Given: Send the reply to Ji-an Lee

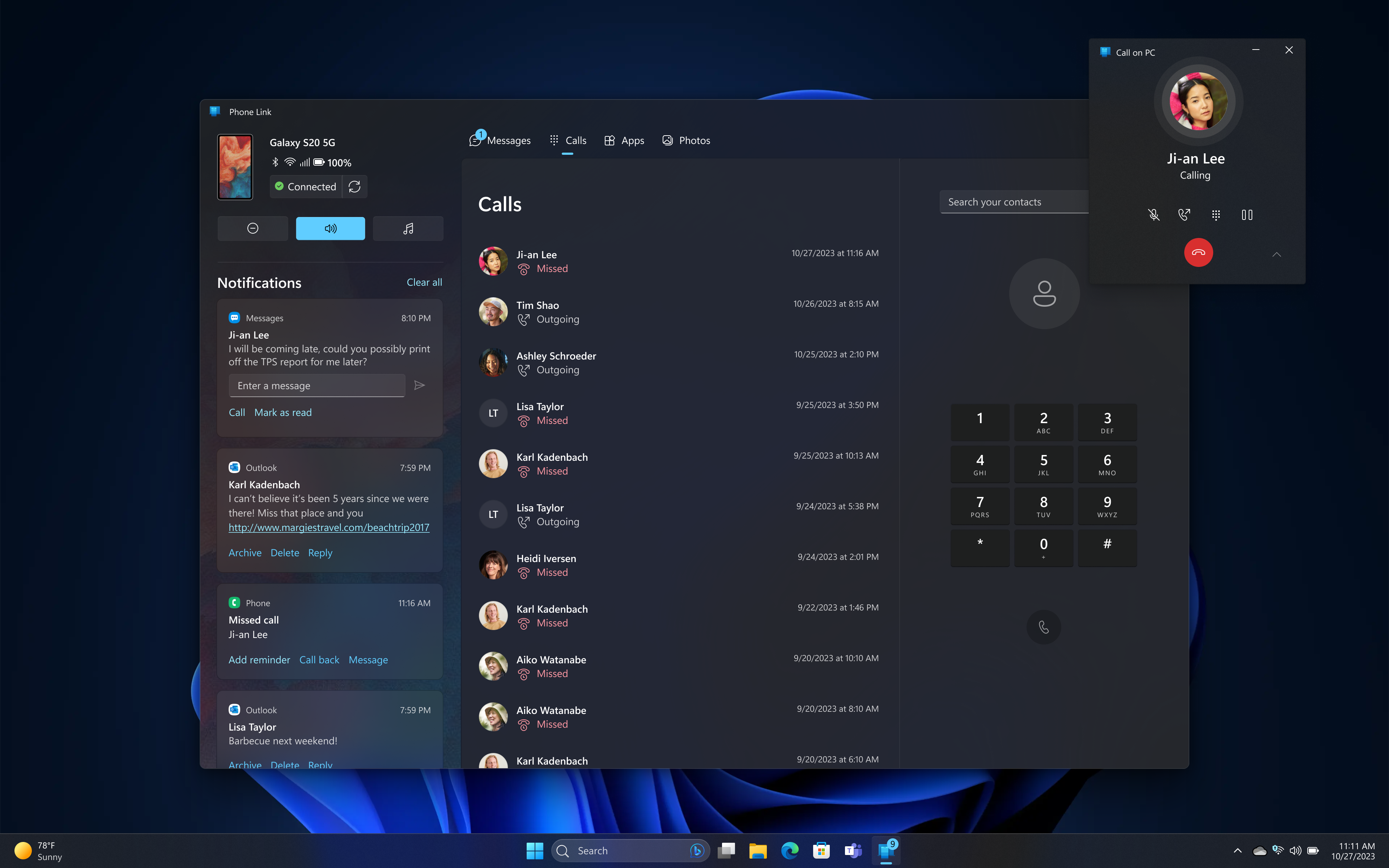Looking at the screenshot, I should point(420,385).
